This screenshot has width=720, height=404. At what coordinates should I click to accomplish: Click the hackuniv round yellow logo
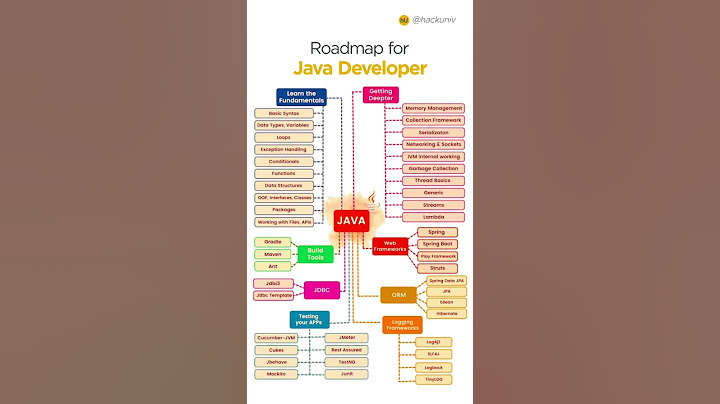click(x=404, y=20)
